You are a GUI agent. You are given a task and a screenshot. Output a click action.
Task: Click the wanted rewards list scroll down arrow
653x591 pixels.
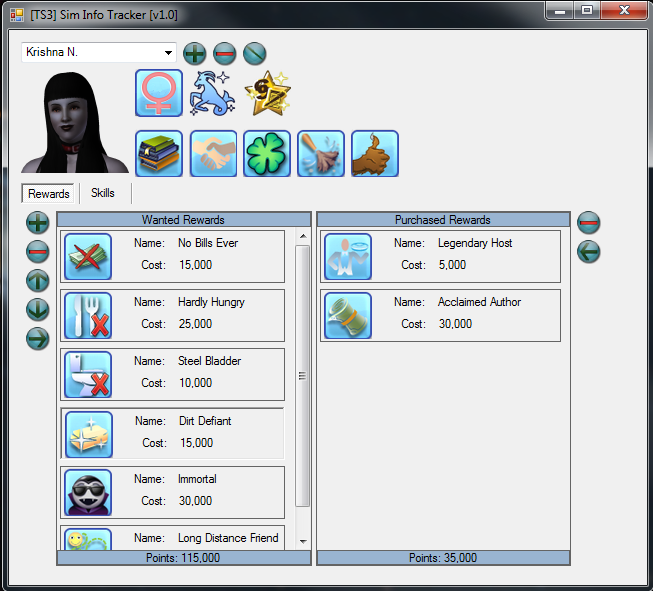pos(303,541)
